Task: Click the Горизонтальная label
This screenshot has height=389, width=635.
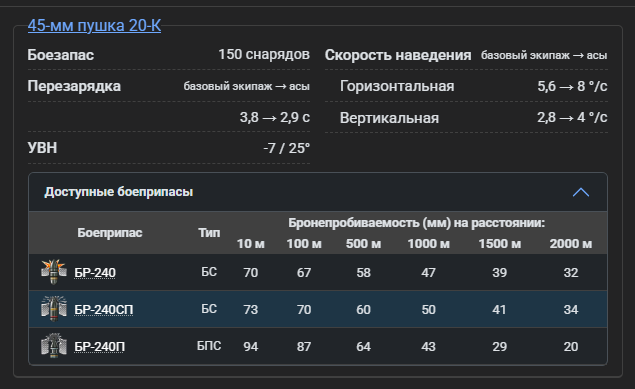Action: (x=397, y=86)
